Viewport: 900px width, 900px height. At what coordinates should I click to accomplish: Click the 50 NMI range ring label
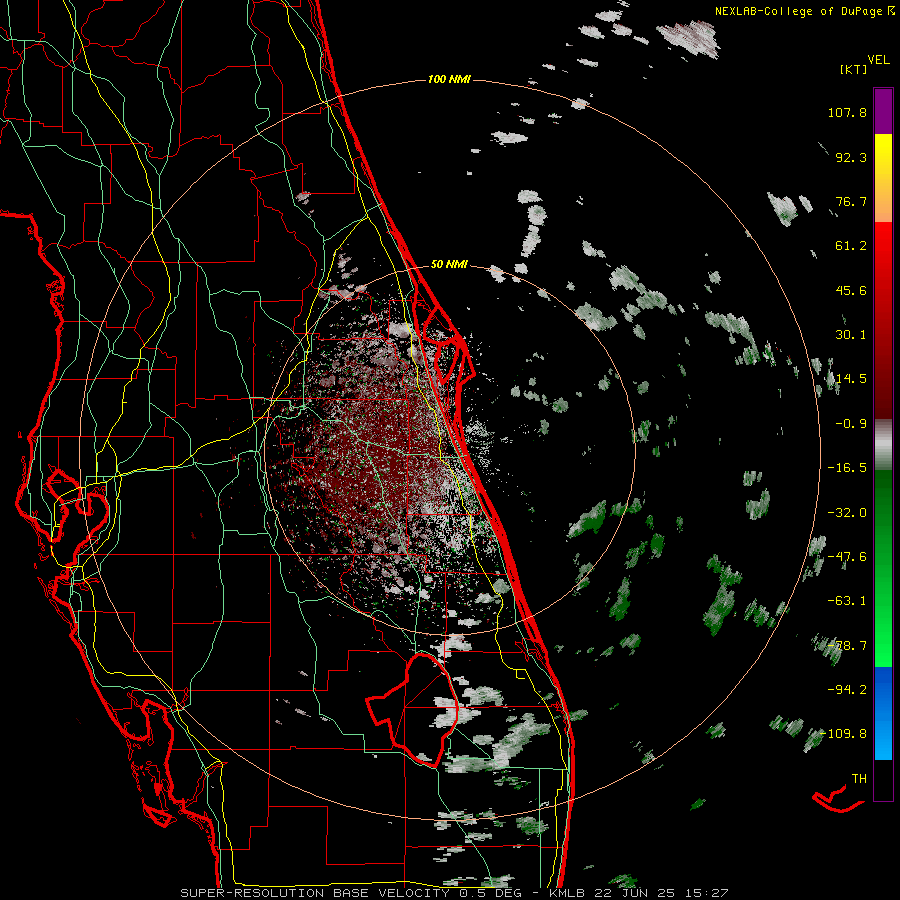449,265
